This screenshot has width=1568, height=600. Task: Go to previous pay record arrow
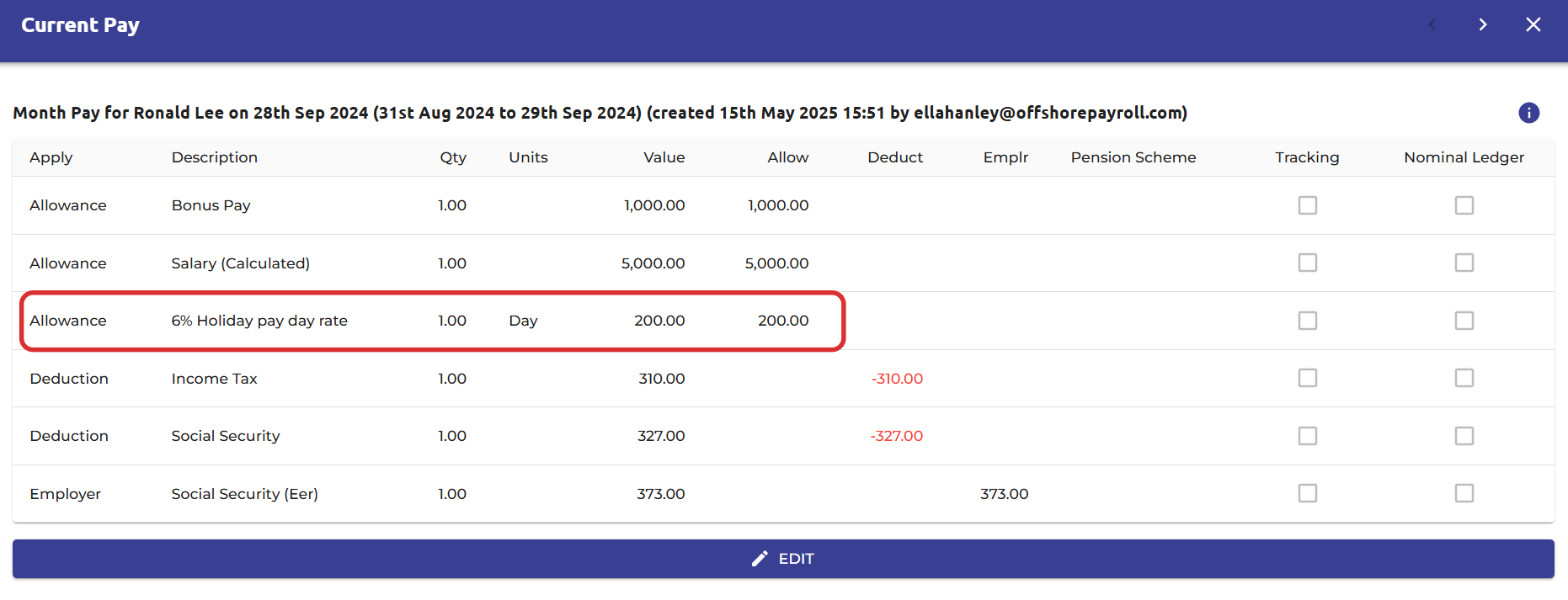click(1432, 24)
